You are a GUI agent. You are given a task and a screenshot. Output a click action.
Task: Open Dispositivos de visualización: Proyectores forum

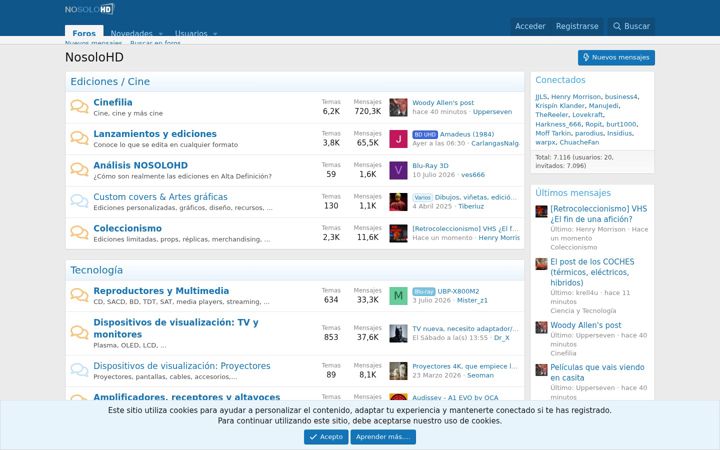[182, 366]
